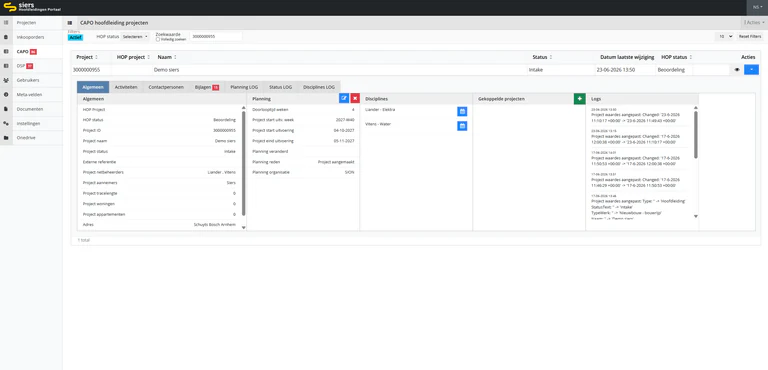
Task: Click the Documenten file icon
Action: point(6,109)
